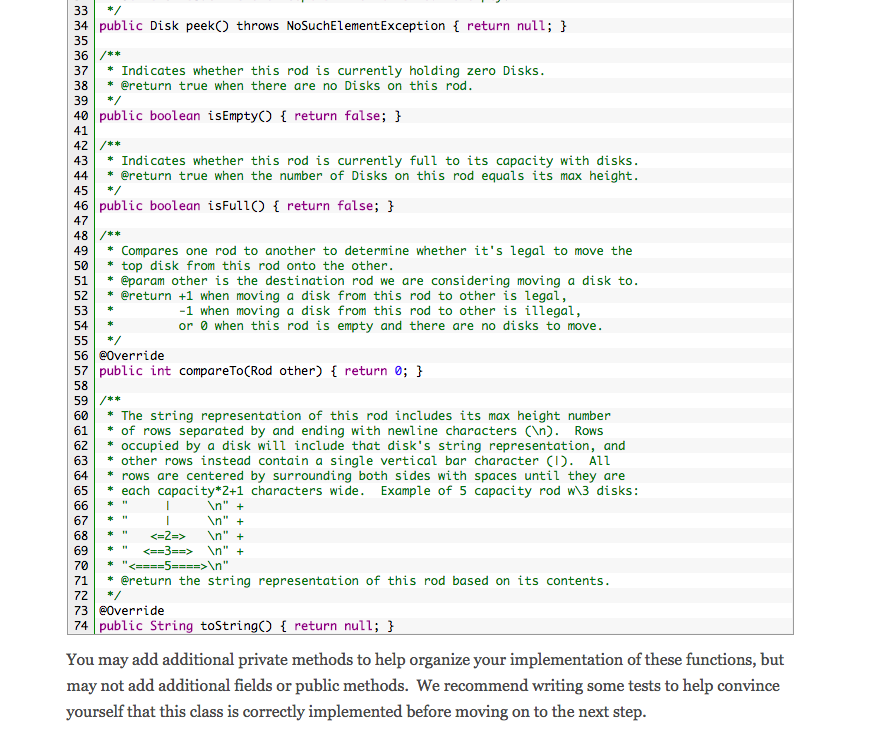Select line number 48 in the gutter

(x=79, y=235)
